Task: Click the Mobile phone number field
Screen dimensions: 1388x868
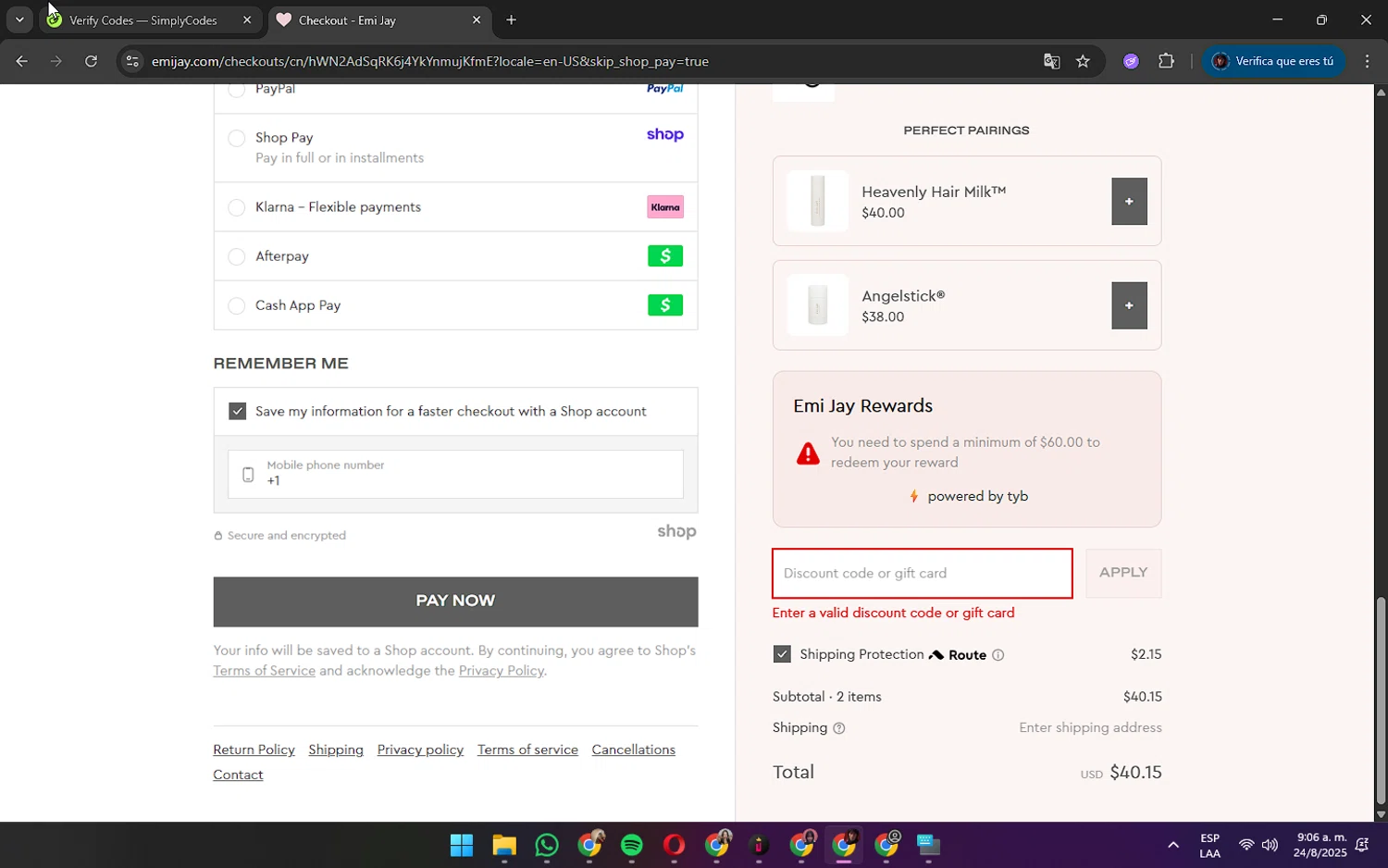Action: coord(455,474)
